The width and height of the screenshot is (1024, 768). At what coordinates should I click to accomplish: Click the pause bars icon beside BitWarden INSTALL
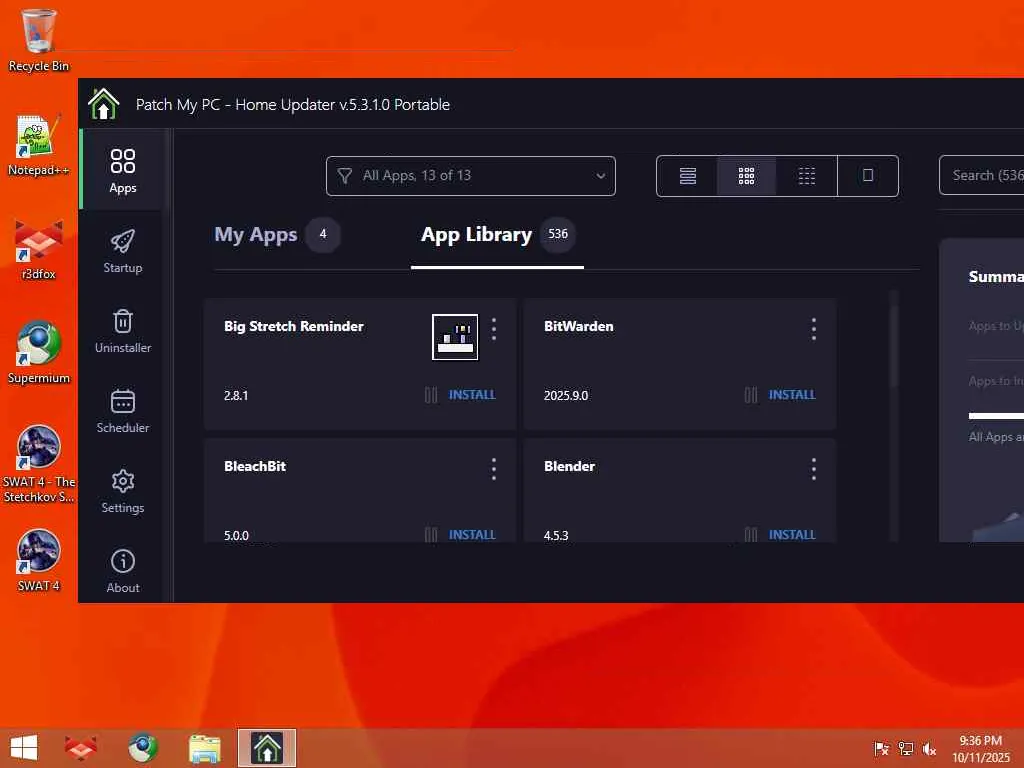click(751, 395)
